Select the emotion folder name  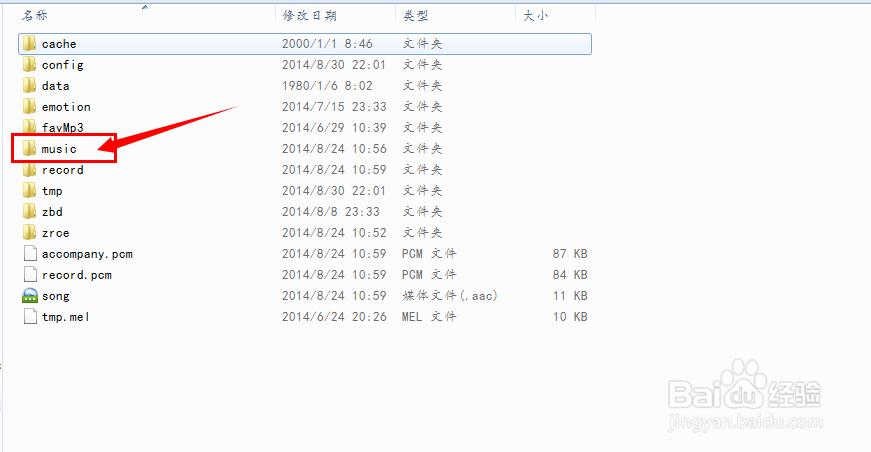pyautogui.click(x=66, y=107)
